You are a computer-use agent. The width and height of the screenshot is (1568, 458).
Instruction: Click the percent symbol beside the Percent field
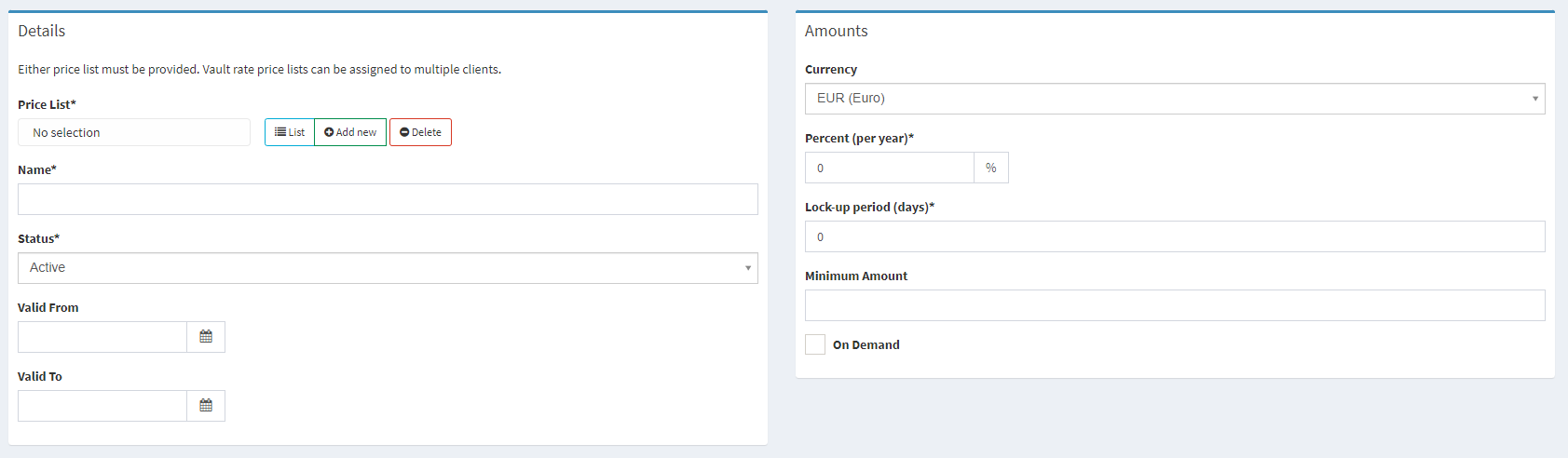[x=990, y=168]
